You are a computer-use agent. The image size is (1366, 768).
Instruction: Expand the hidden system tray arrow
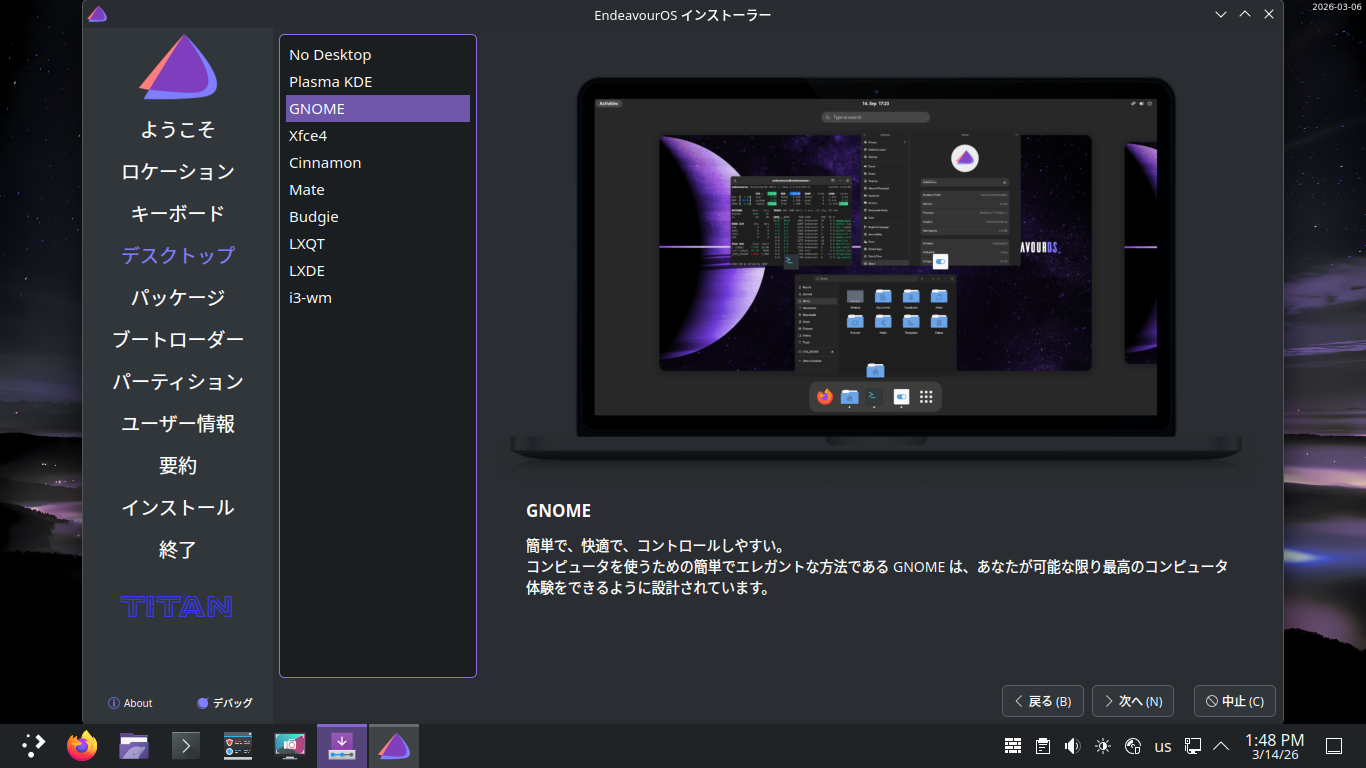click(x=1221, y=746)
